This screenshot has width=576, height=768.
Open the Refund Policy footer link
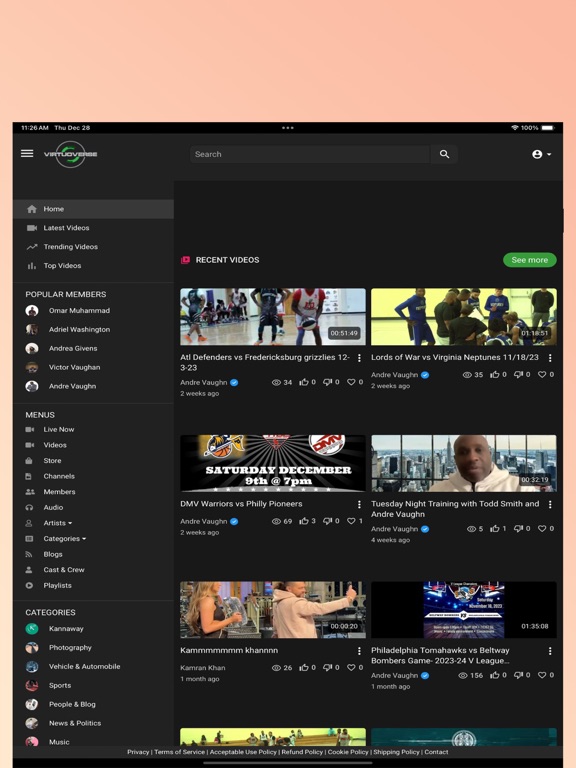tap(302, 752)
